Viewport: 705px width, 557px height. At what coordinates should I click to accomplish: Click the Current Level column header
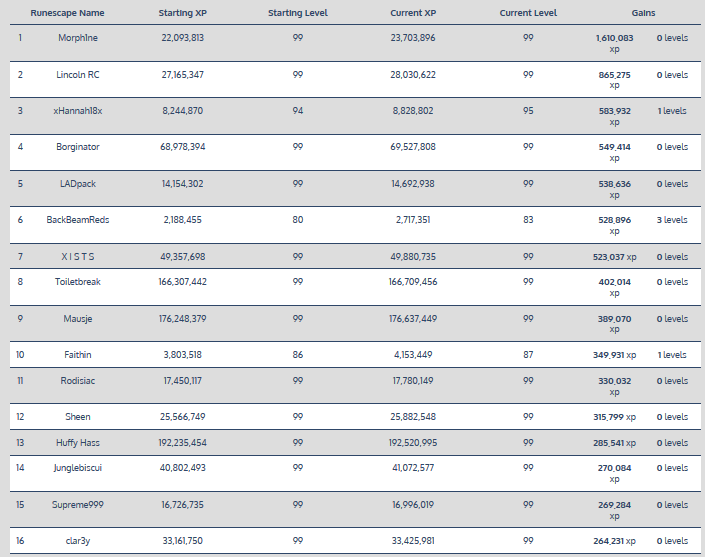click(528, 13)
